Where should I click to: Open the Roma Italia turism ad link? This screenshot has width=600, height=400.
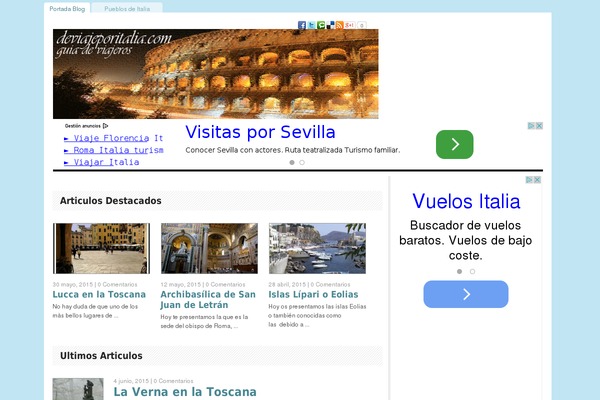114,150
